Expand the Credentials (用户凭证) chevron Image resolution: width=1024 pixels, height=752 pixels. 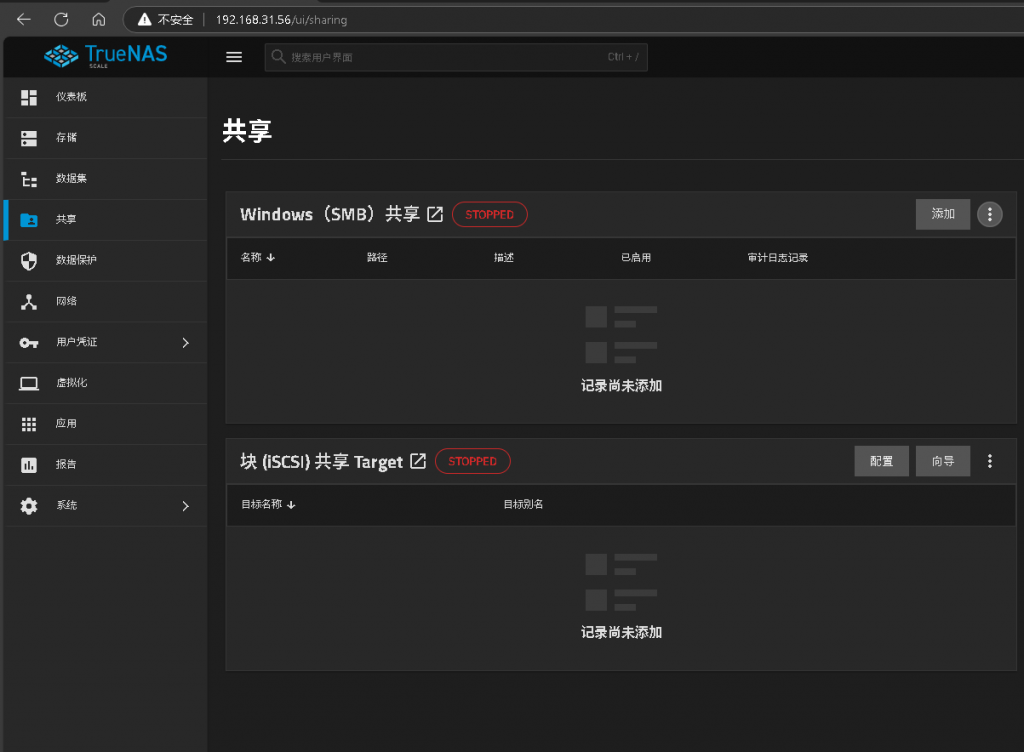185,342
